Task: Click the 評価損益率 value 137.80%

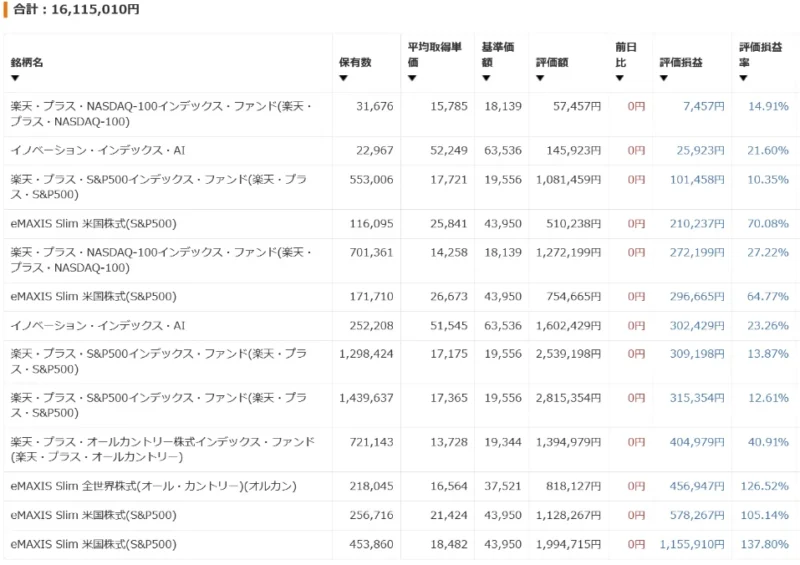Action: click(765, 544)
